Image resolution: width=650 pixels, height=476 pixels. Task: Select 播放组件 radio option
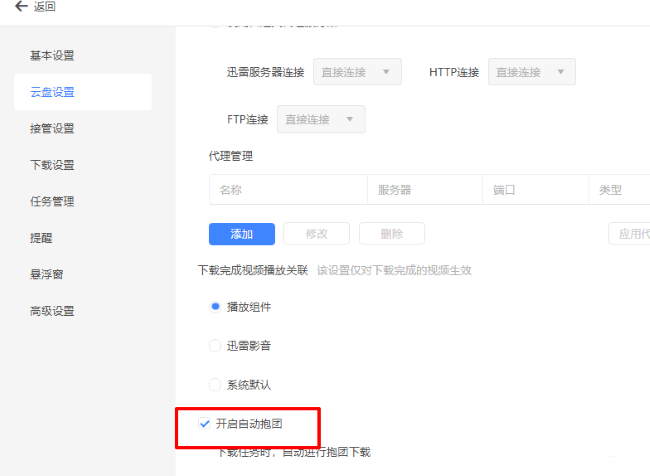tap(215, 307)
